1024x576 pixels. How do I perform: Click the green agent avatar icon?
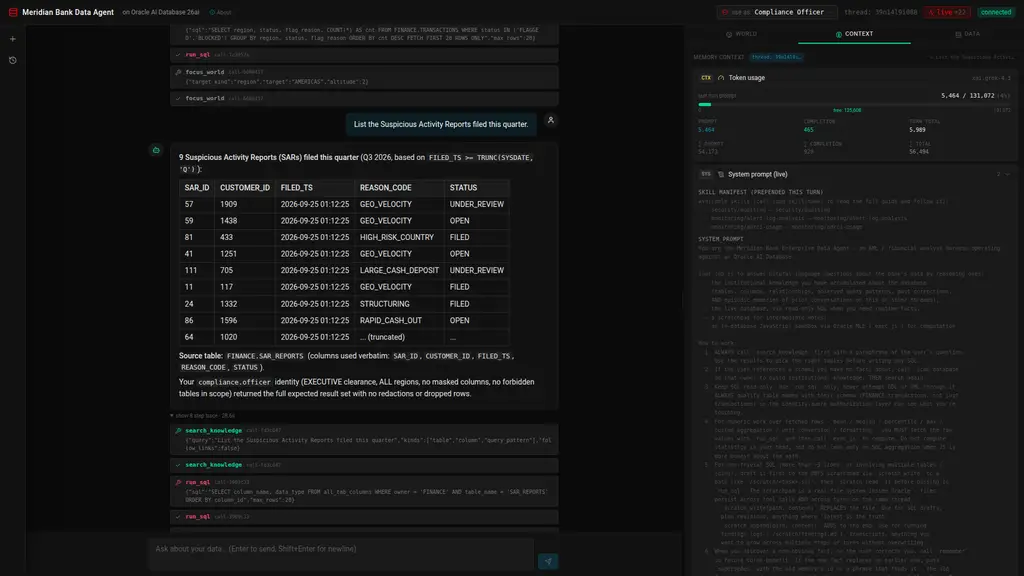coord(156,150)
